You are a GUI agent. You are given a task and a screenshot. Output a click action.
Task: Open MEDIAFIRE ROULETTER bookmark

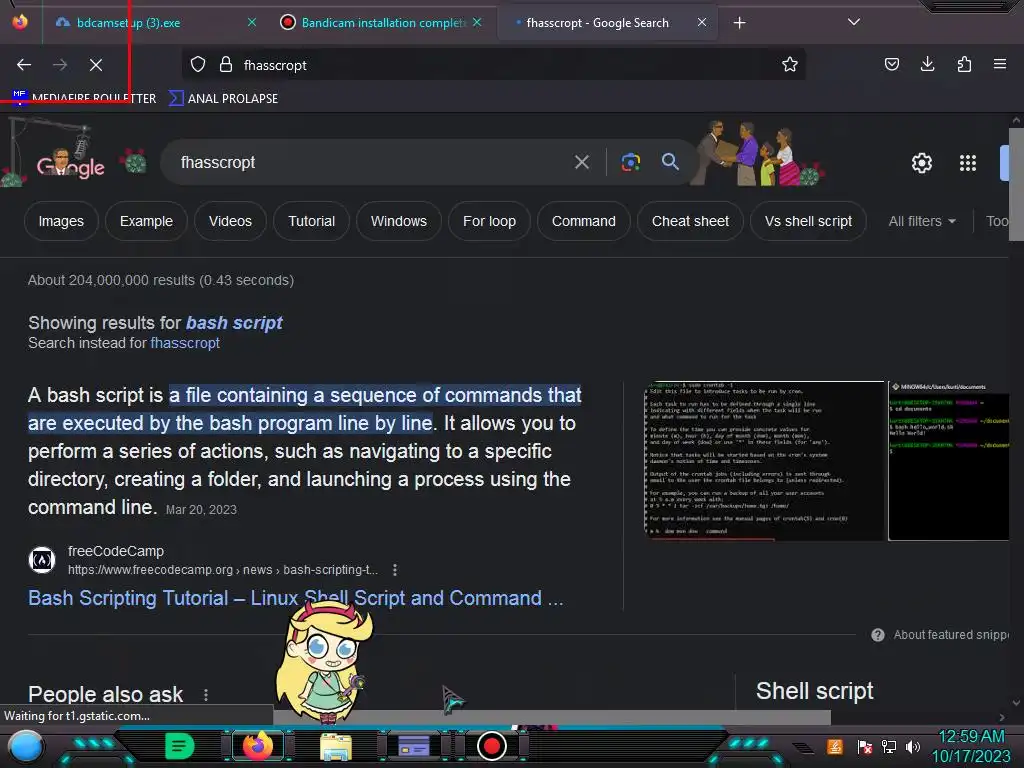click(x=84, y=99)
